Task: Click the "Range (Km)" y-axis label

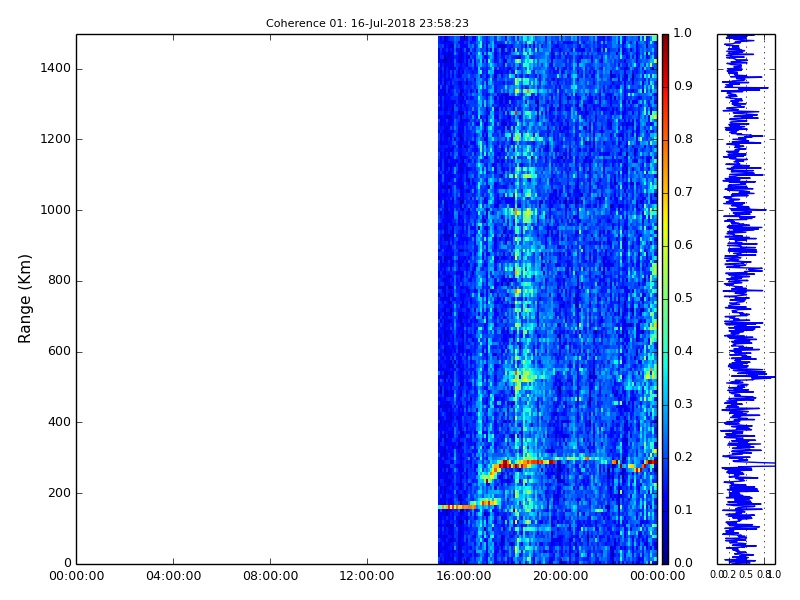Action: [x=26, y=298]
